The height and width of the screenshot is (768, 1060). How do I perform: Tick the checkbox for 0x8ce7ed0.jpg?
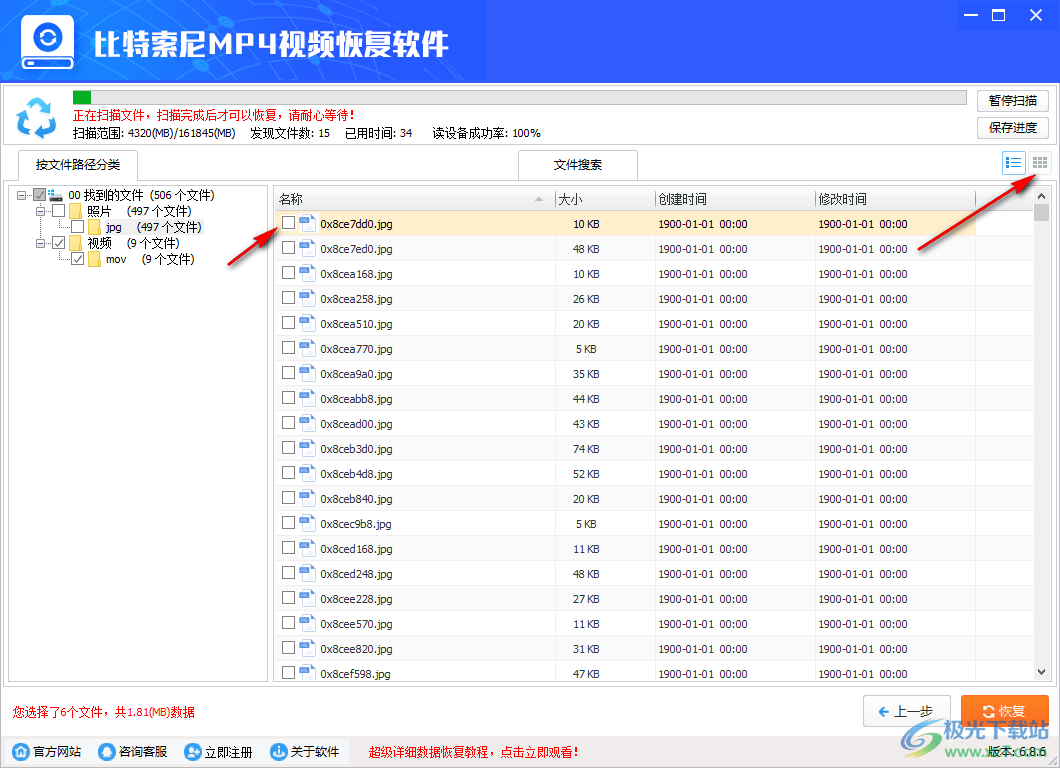(x=288, y=247)
